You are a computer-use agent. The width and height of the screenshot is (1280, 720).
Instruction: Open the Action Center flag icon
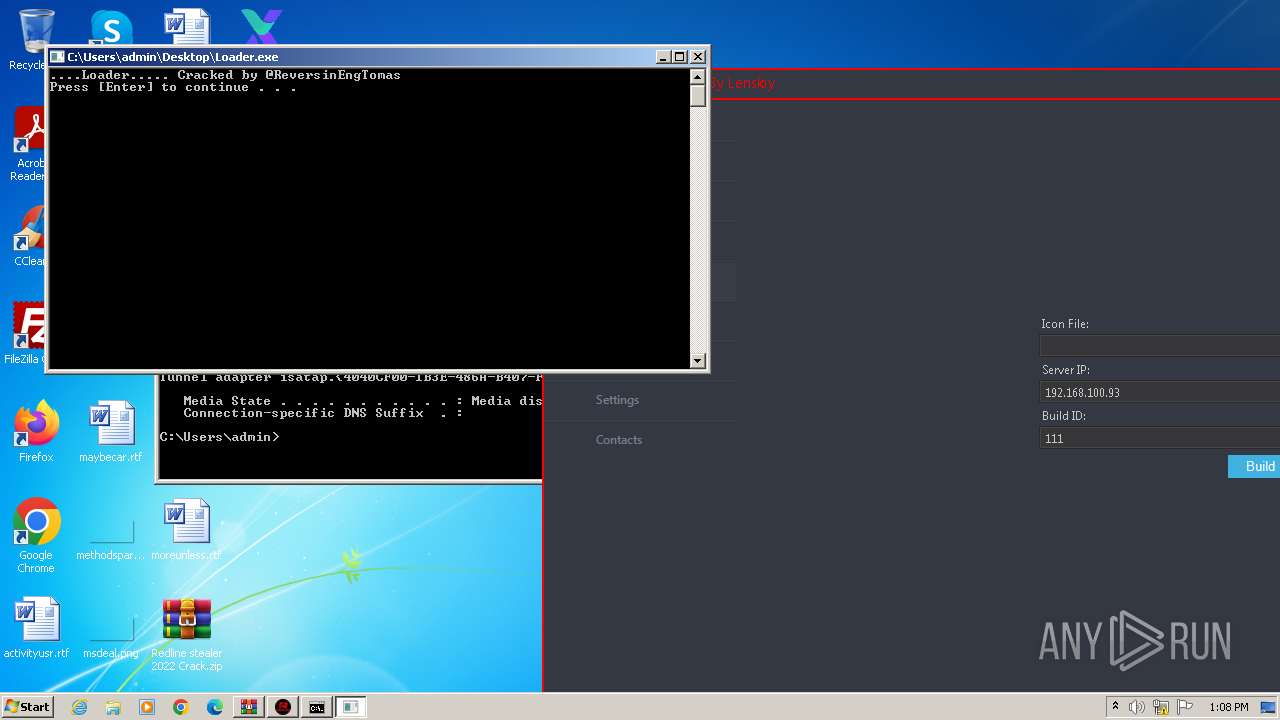[1185, 707]
